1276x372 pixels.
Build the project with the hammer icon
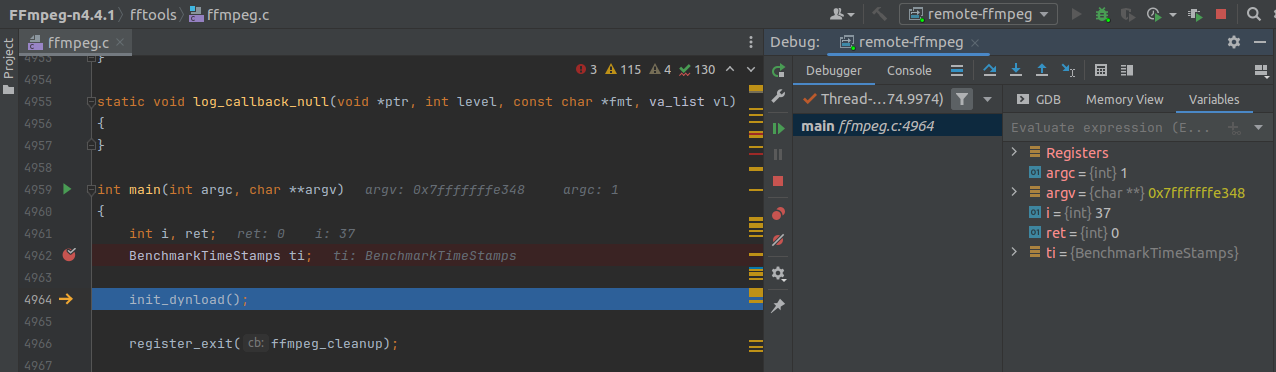880,14
